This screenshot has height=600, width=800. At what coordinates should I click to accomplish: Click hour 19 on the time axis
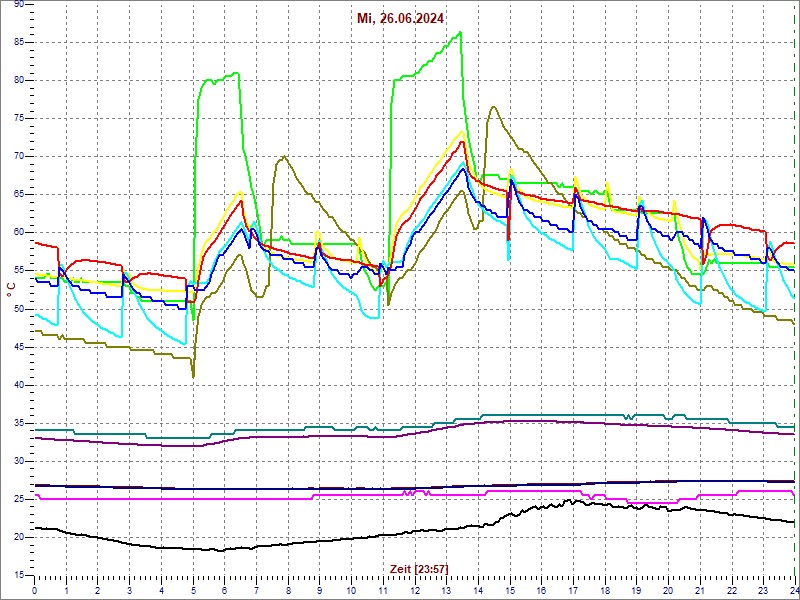pos(636,589)
